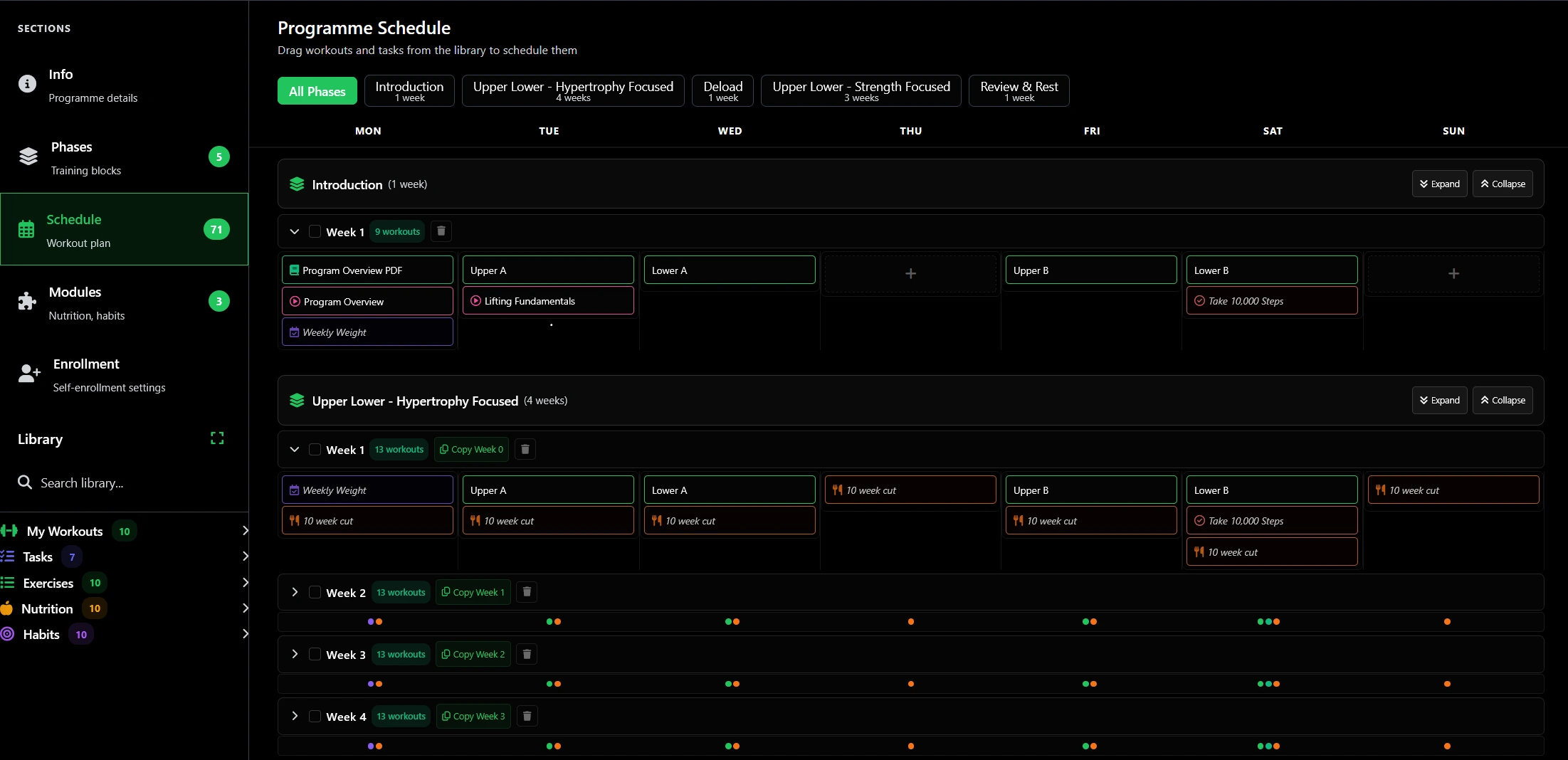This screenshot has width=1568, height=760.
Task: Click check icon on Introduction Take 10,000 Steps
Action: pyautogui.click(x=1199, y=301)
